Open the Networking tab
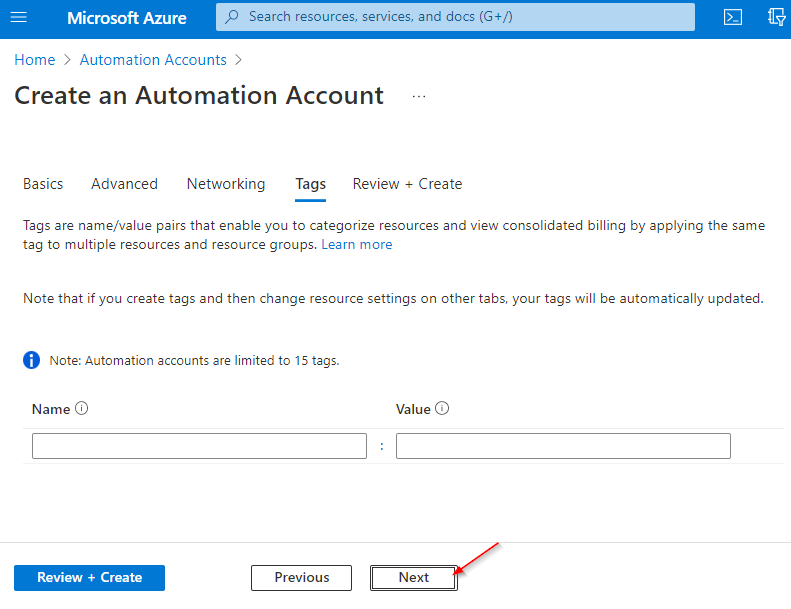This screenshot has width=791, height=609. click(226, 184)
